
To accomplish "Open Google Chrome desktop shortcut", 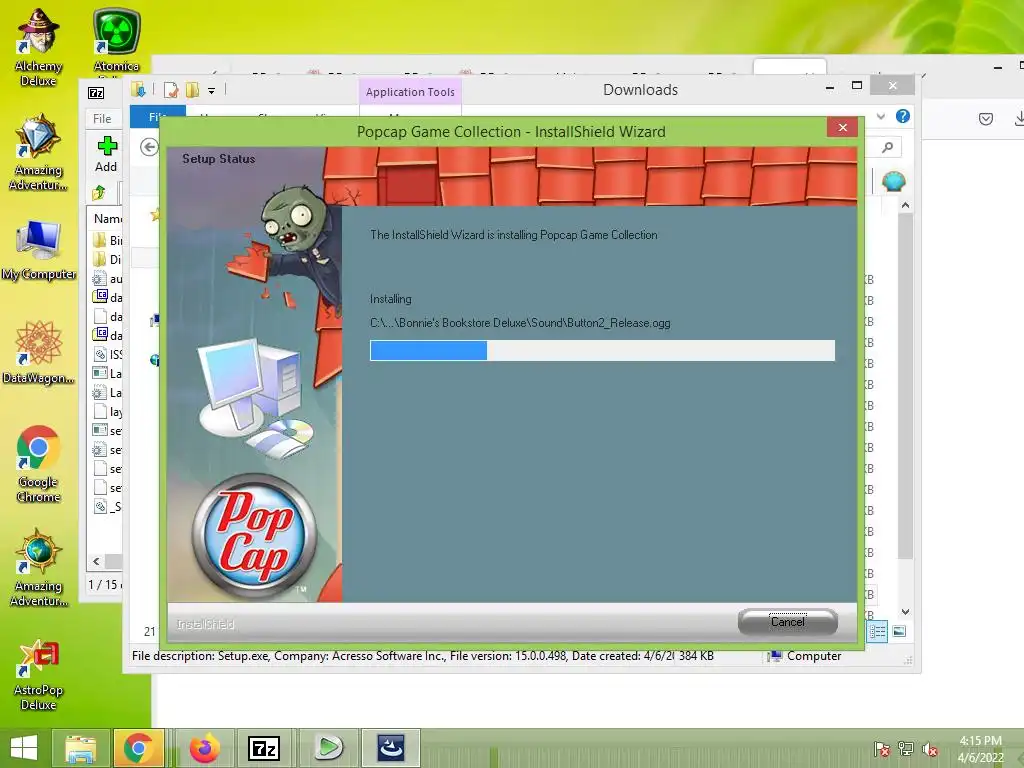I will [38, 464].
